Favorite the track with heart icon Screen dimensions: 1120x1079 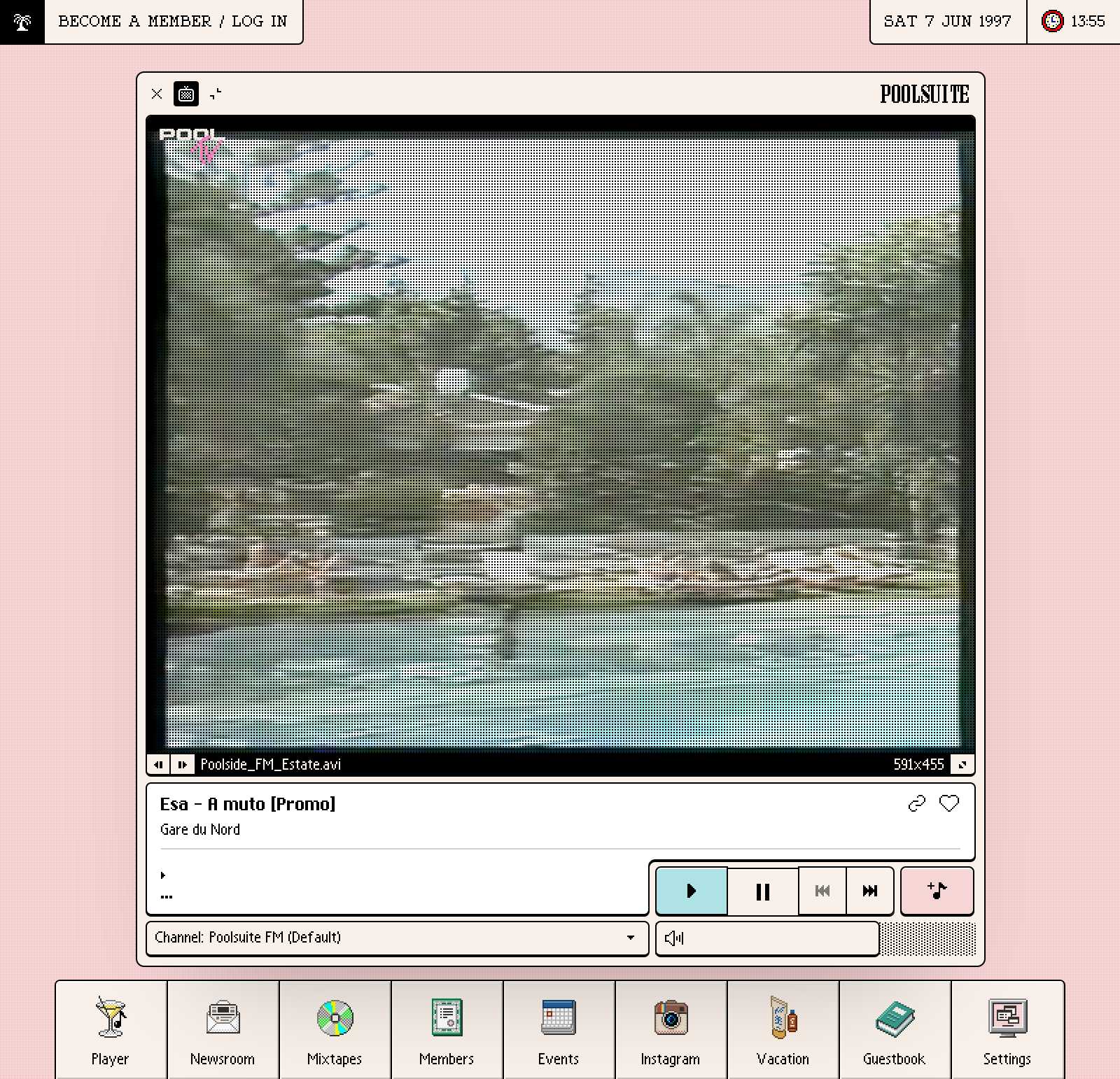(x=949, y=803)
